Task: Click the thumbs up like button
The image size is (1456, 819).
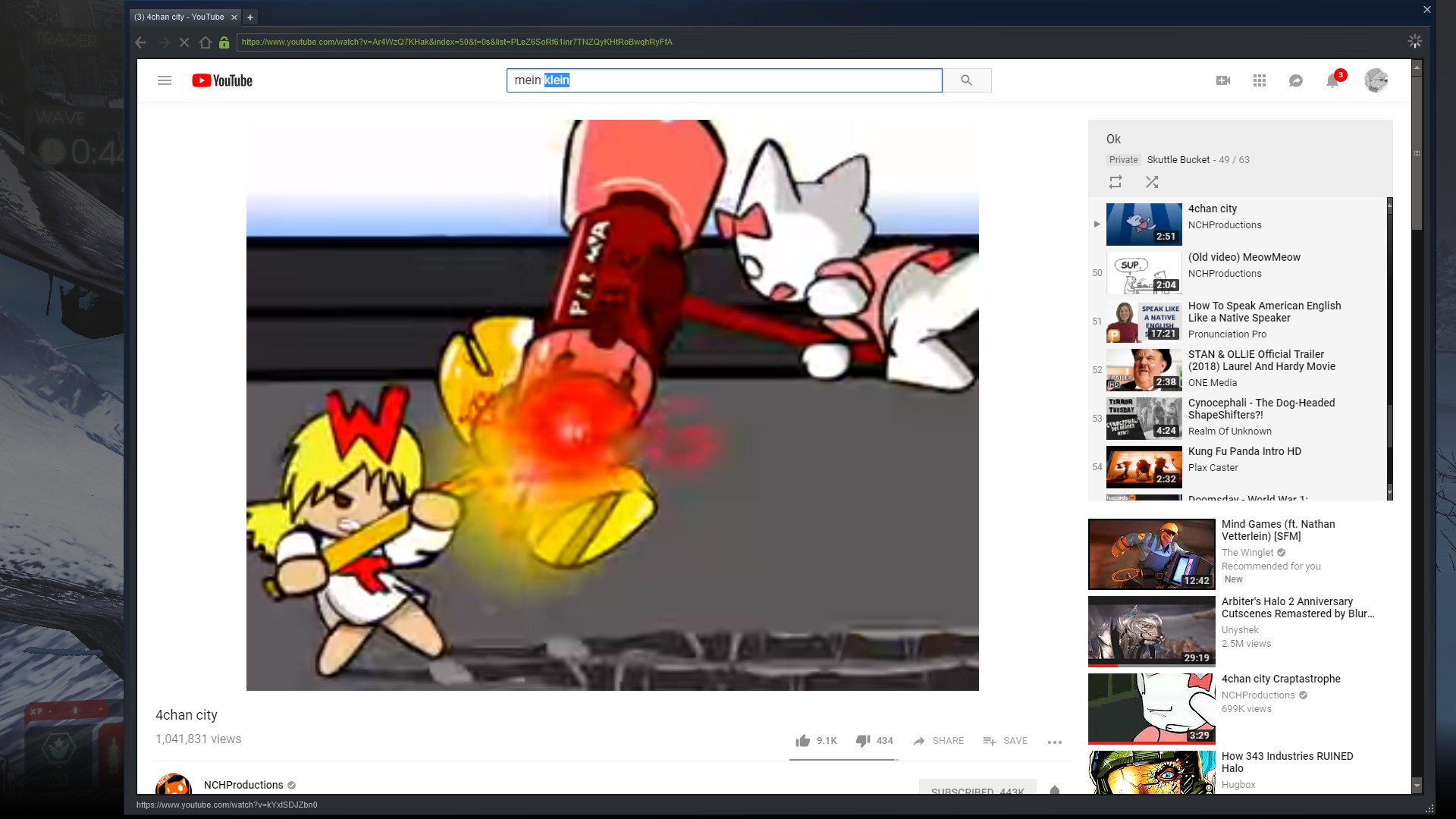Action: (x=803, y=741)
